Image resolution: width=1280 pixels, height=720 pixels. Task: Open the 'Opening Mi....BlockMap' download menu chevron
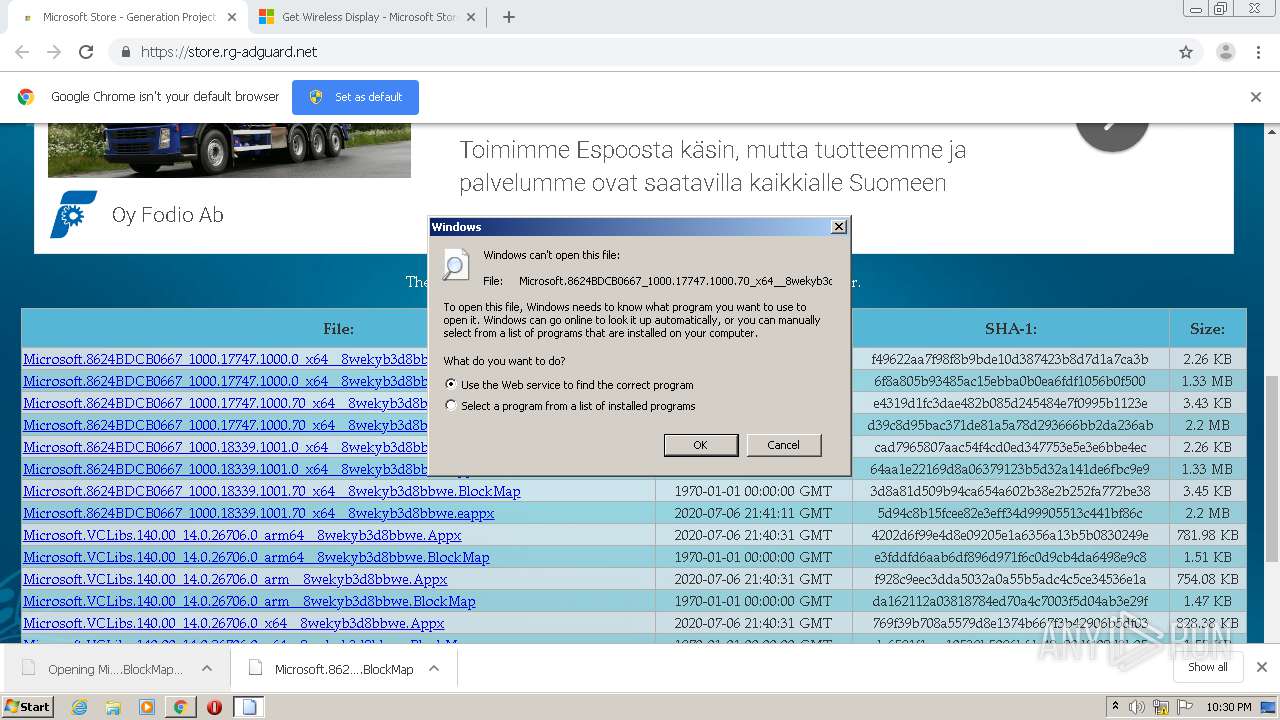pos(207,669)
